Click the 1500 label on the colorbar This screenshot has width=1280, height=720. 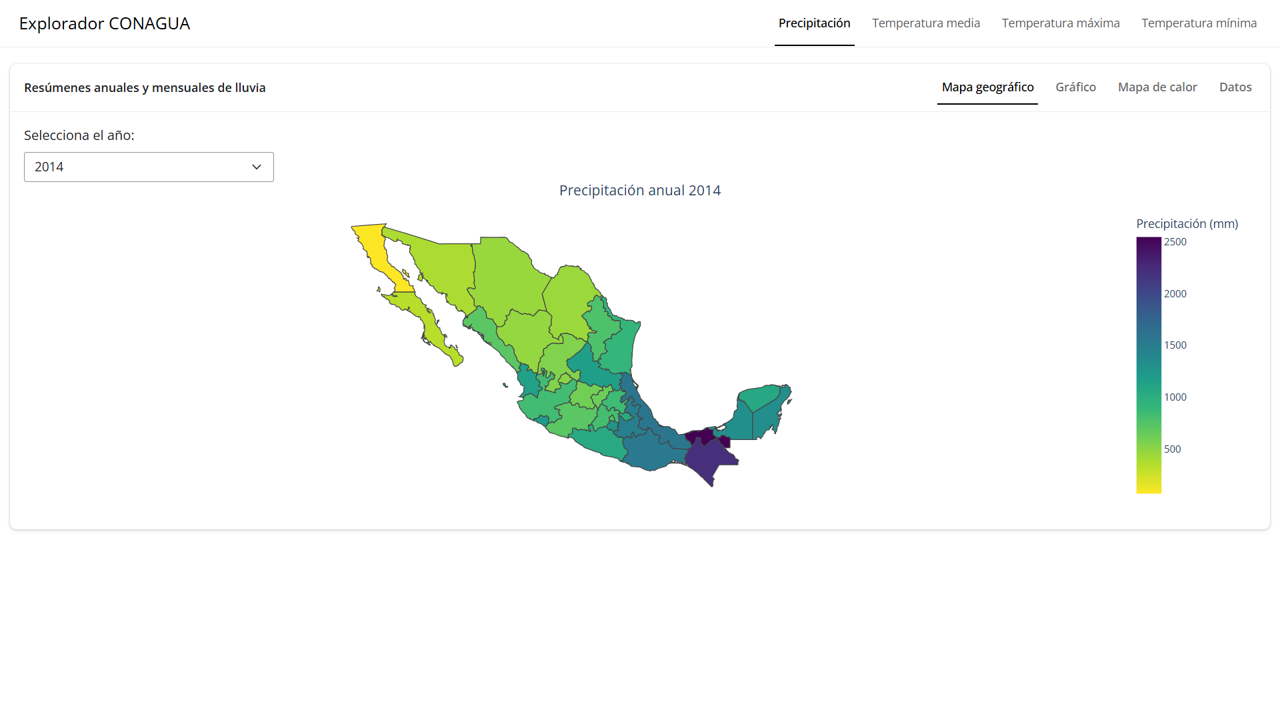point(1175,345)
